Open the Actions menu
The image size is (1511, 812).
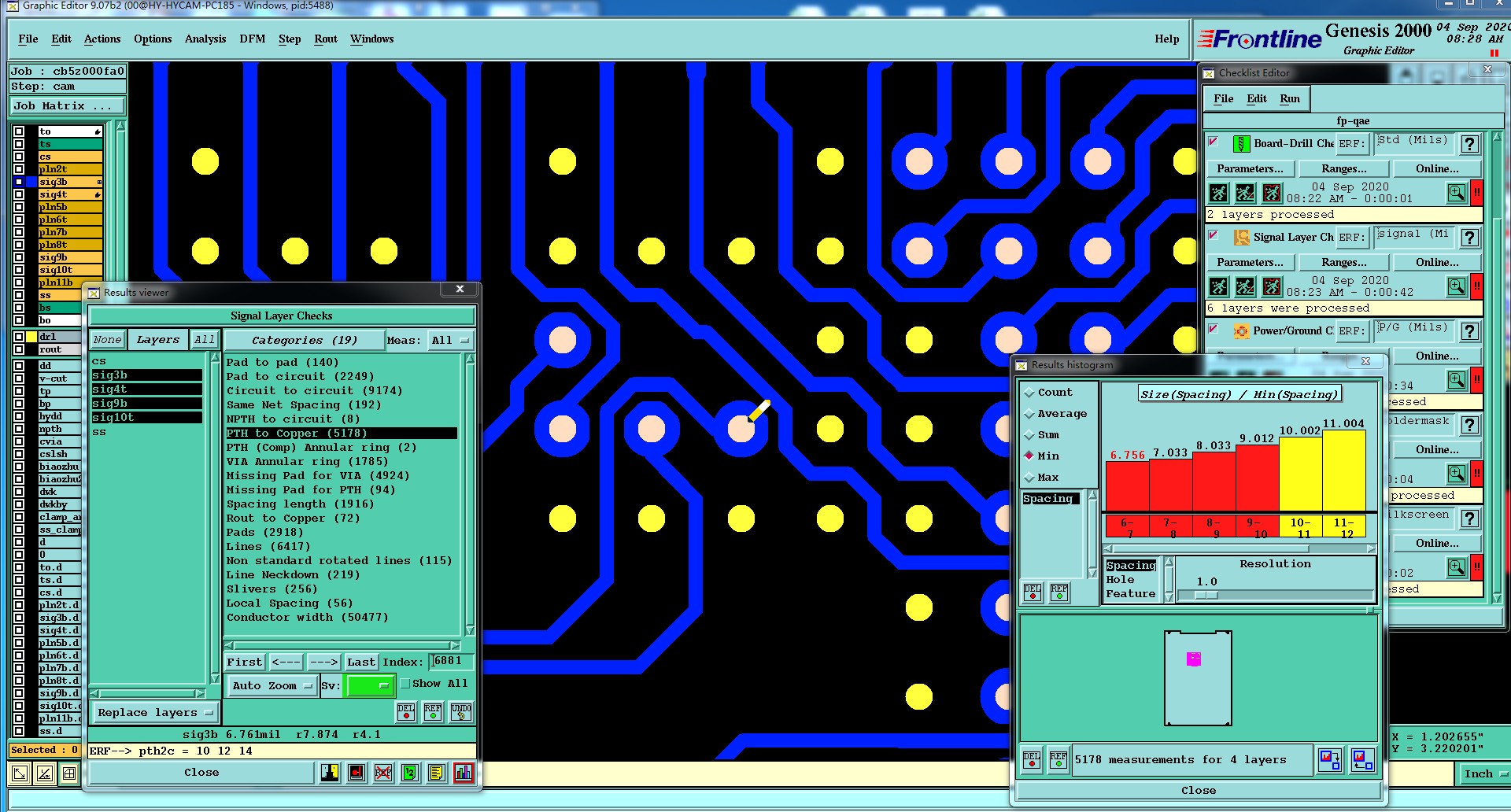coord(102,39)
